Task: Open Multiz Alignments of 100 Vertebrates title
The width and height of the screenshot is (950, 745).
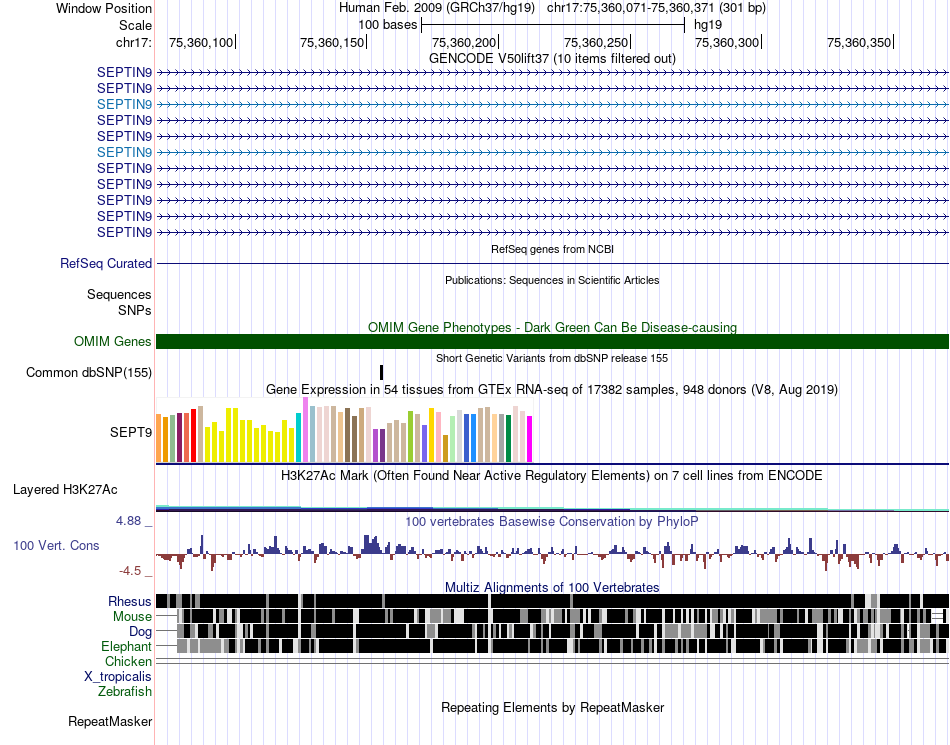Action: click(552, 588)
